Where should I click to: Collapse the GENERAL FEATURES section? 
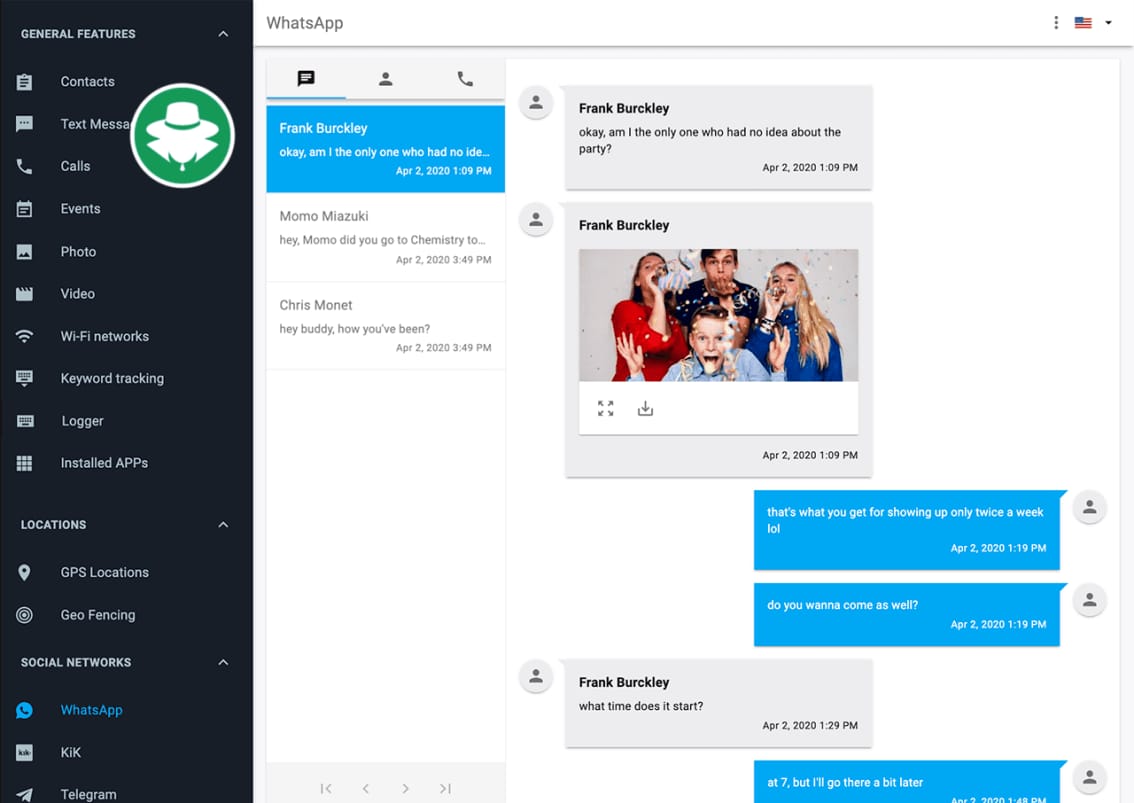[222, 33]
